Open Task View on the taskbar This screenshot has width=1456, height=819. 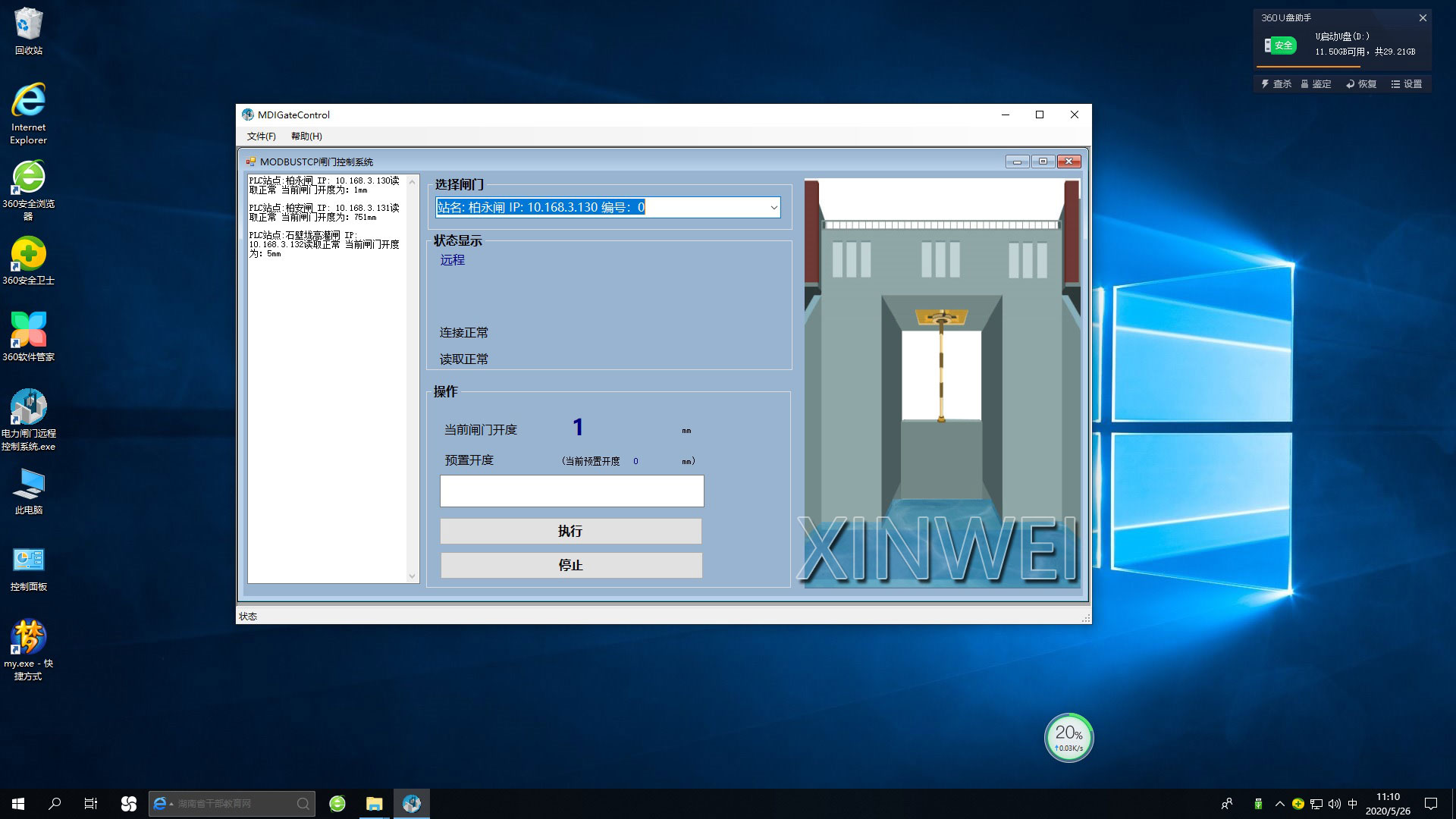point(91,804)
